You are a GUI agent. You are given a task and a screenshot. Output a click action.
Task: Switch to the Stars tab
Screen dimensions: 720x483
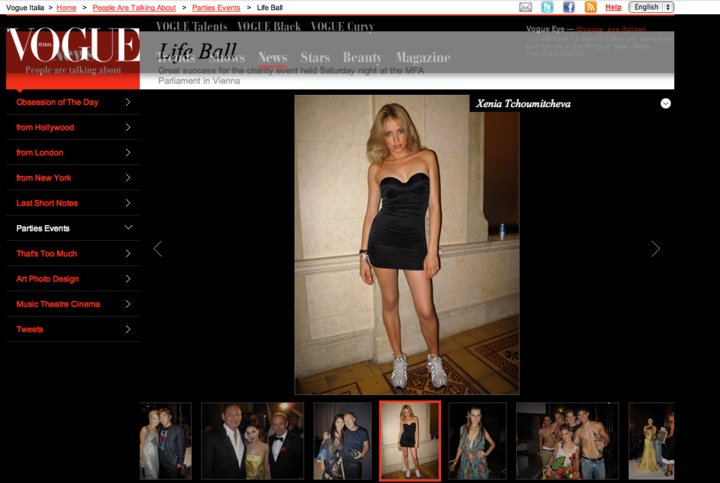(x=315, y=58)
